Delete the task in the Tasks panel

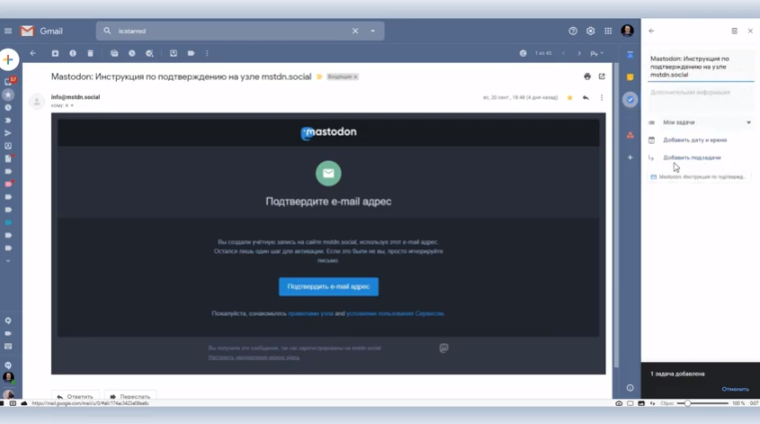(x=734, y=31)
